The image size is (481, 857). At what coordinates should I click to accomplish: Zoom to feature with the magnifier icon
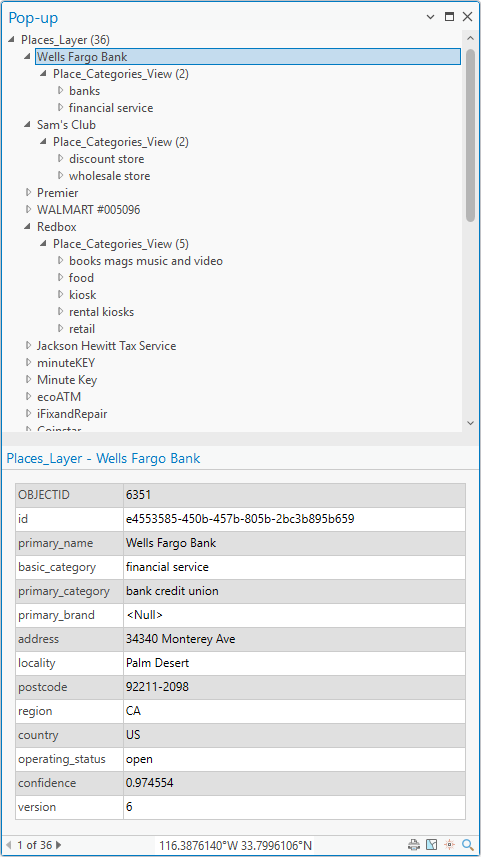pyautogui.click(x=467, y=844)
